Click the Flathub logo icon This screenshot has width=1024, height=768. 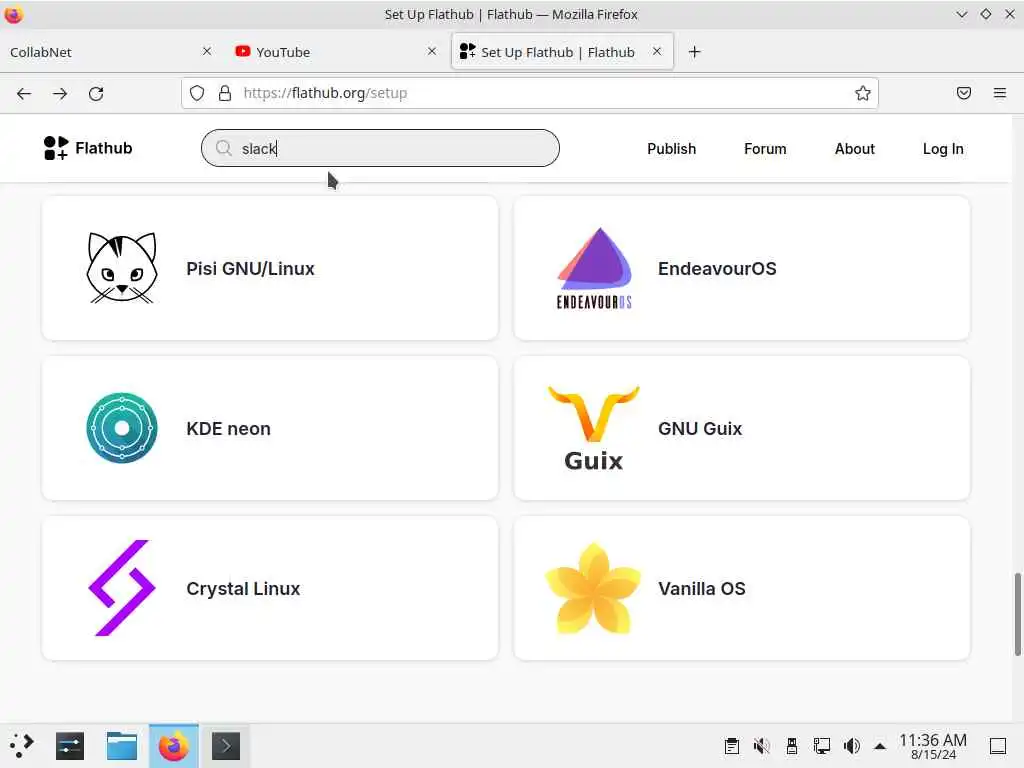(x=56, y=148)
